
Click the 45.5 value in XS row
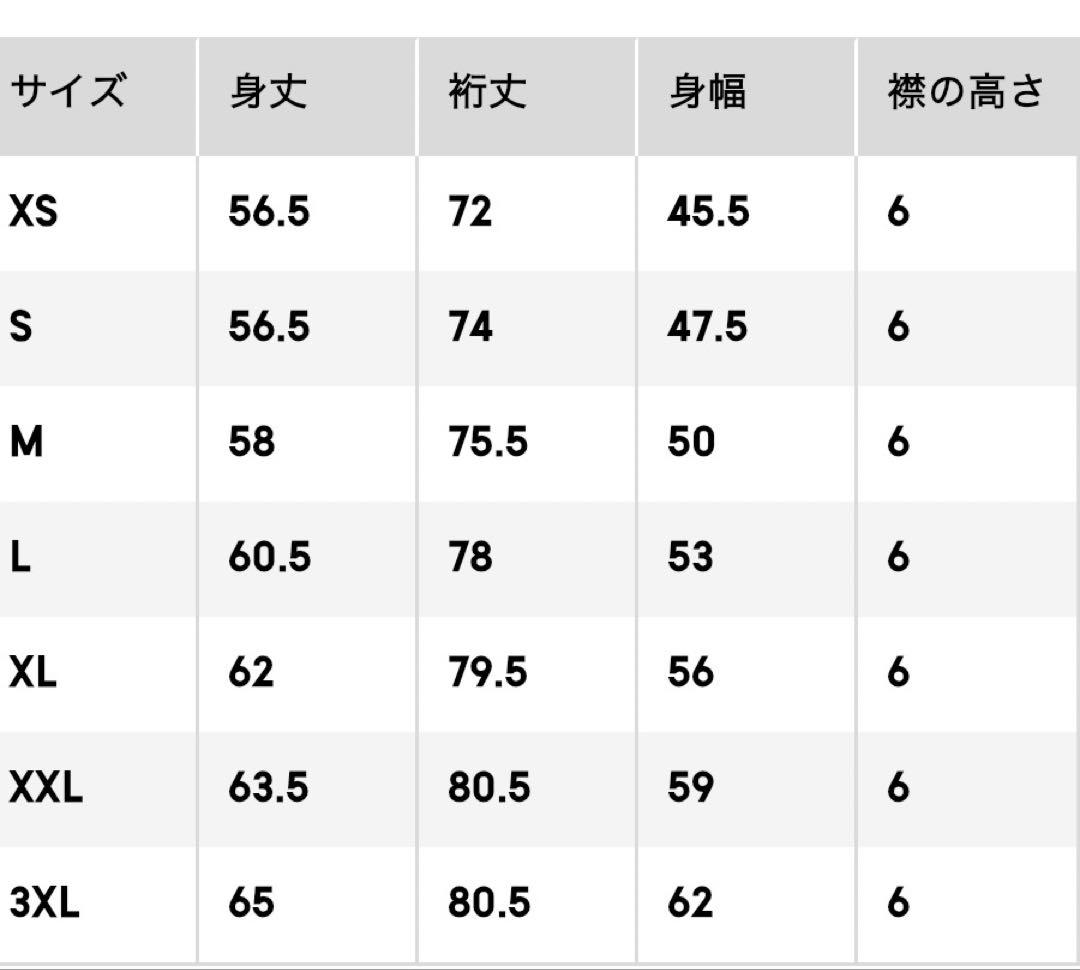[708, 212]
